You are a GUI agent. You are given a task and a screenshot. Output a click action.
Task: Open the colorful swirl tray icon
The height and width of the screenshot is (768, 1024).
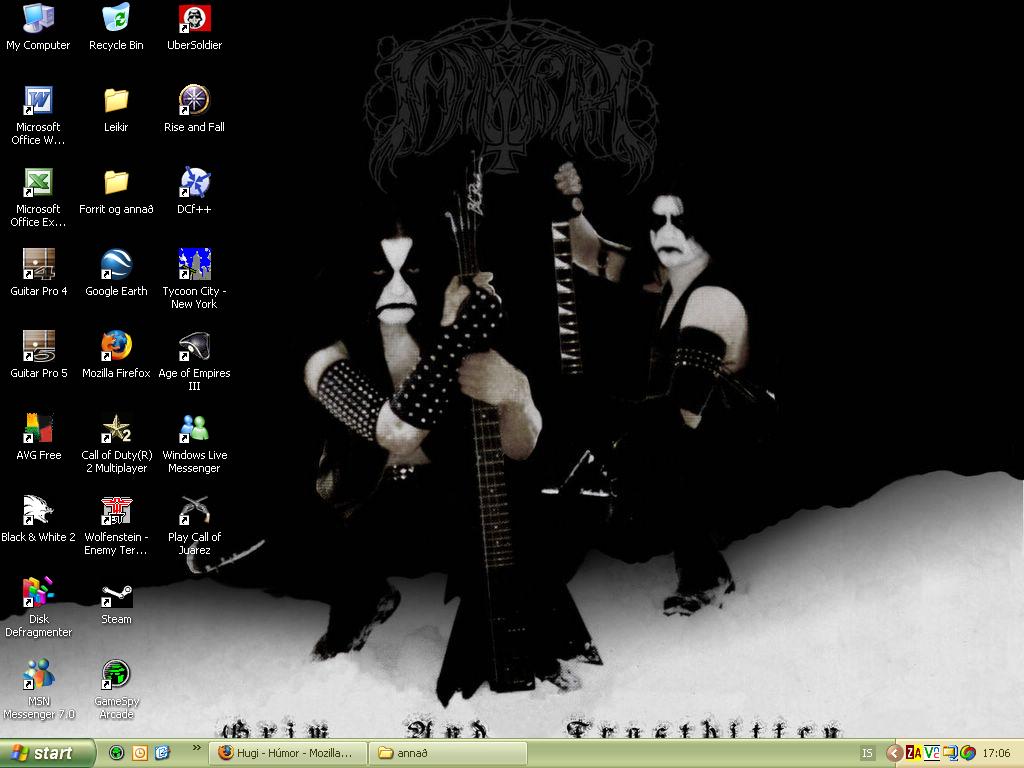(968, 753)
